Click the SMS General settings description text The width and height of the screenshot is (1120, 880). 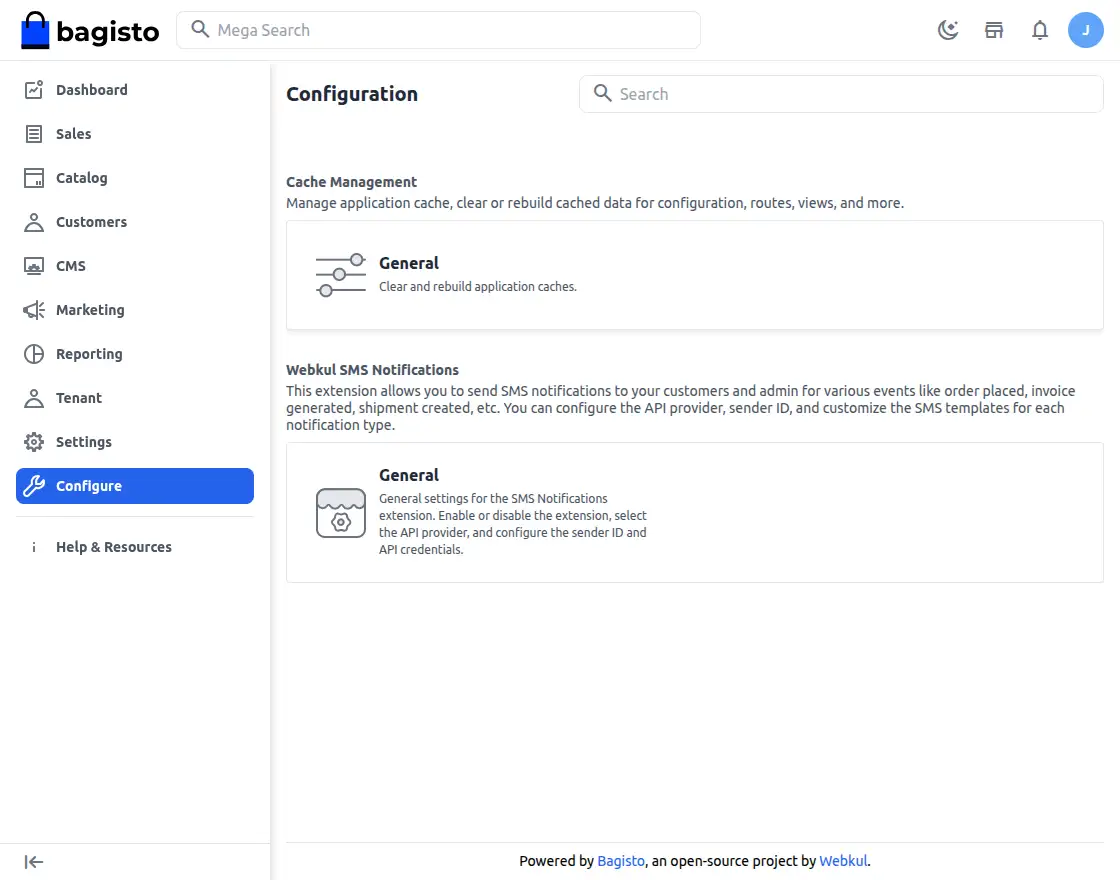pyautogui.click(x=513, y=524)
